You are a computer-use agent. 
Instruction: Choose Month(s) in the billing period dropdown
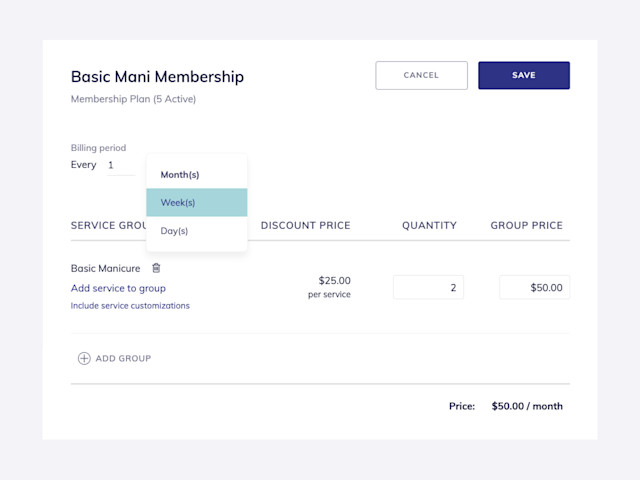tap(197, 175)
